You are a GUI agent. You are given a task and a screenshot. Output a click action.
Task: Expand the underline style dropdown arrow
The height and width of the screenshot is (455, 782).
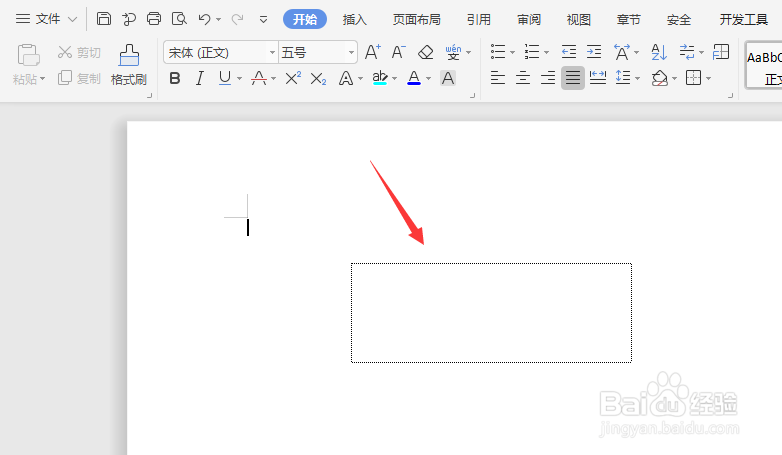(x=239, y=79)
